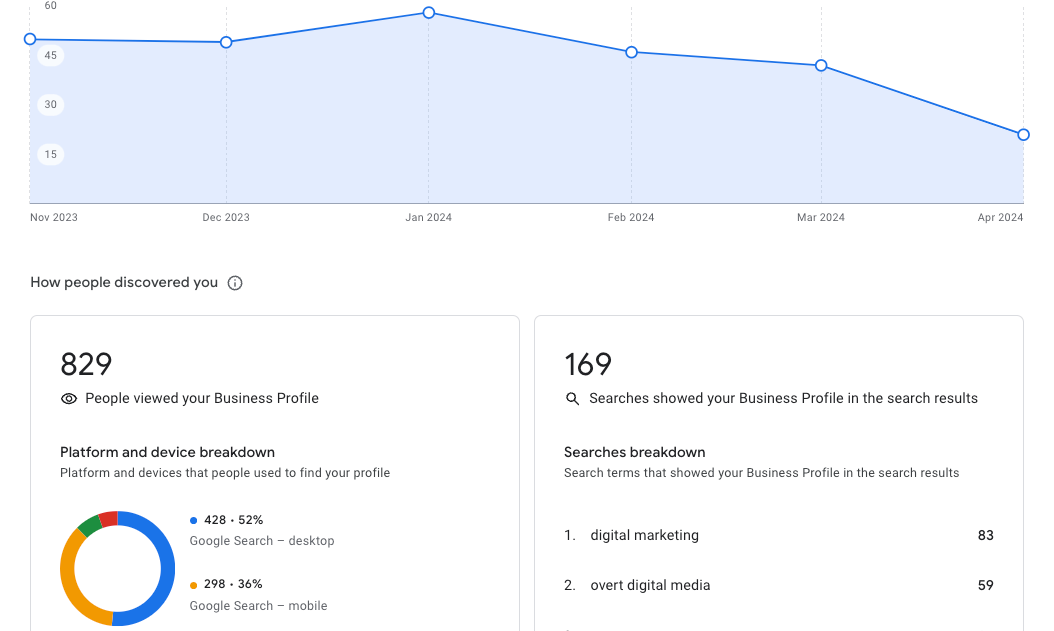The height and width of the screenshot is (631, 1054).
Task: Open the "overt digital media" search term
Action: [650, 585]
